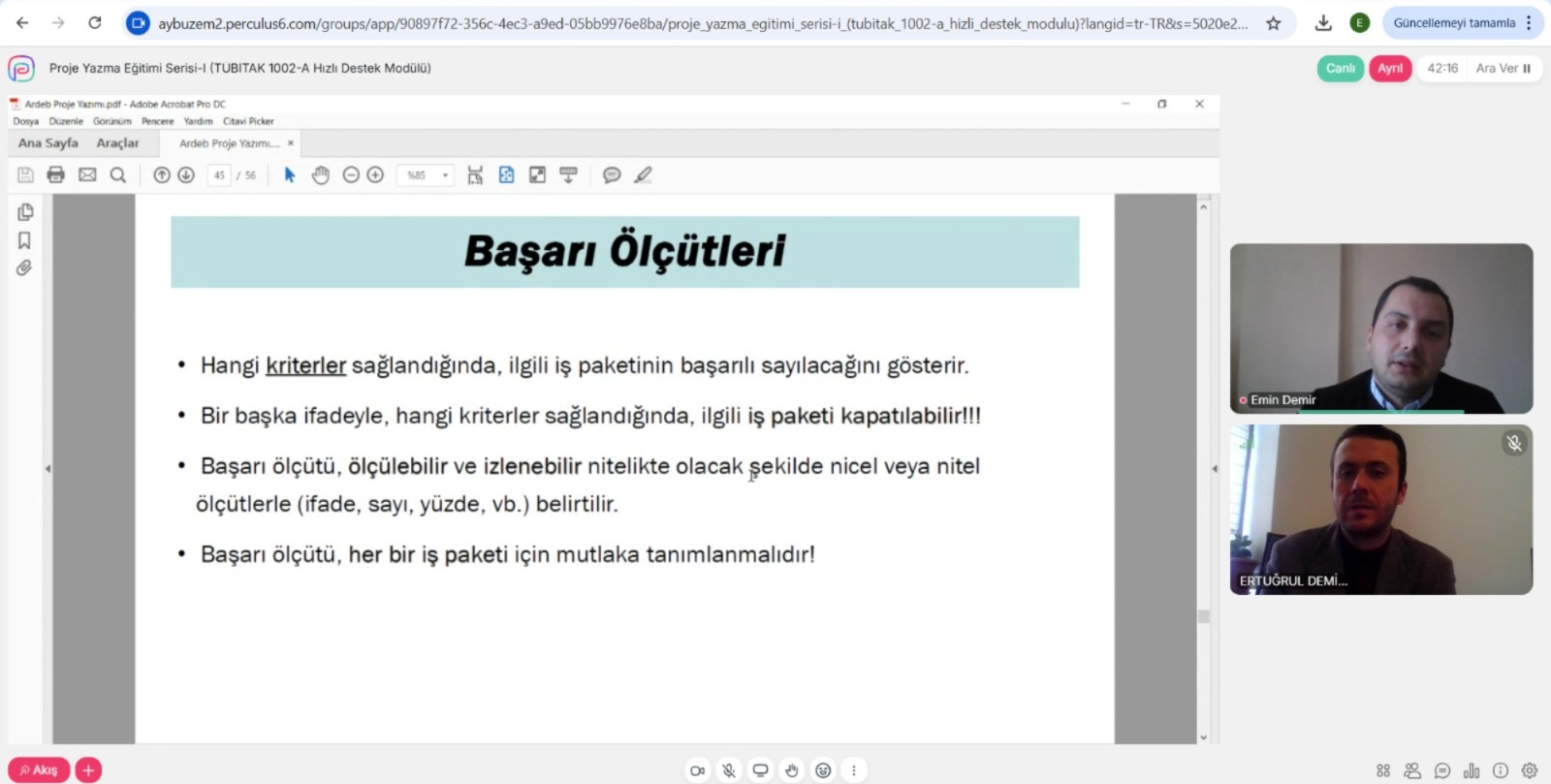Image resolution: width=1551 pixels, height=784 pixels.
Task: Switch to the Araçlar tab
Action: point(117,143)
